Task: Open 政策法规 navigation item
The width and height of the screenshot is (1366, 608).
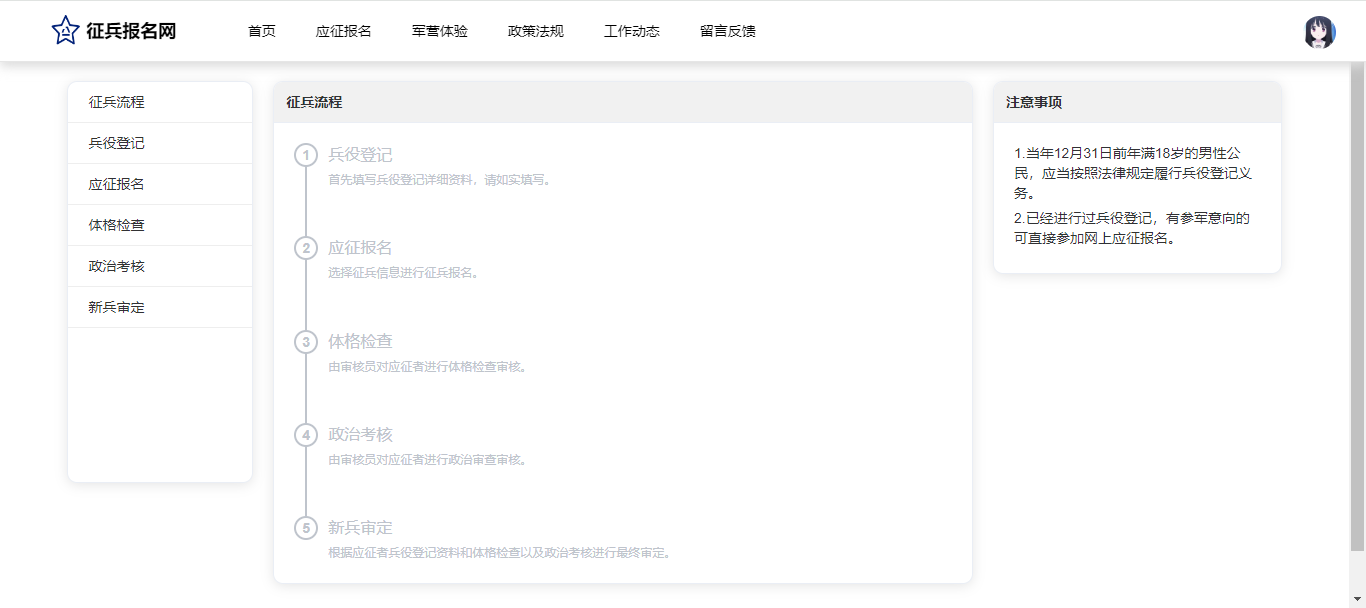Action: (x=536, y=31)
